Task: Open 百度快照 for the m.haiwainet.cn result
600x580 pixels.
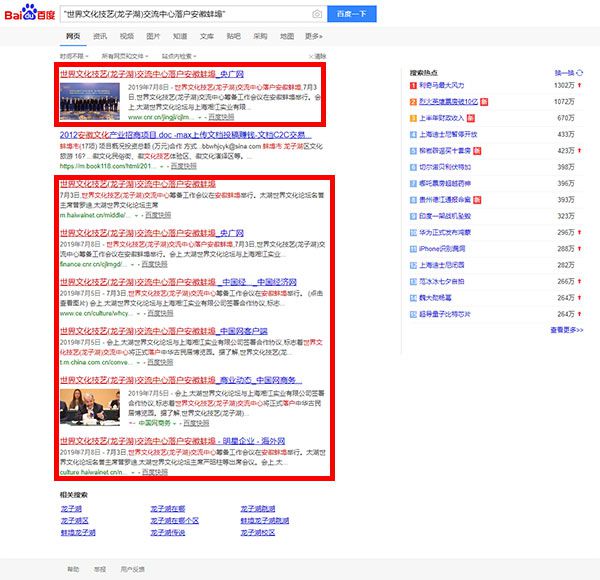Action: [158, 215]
